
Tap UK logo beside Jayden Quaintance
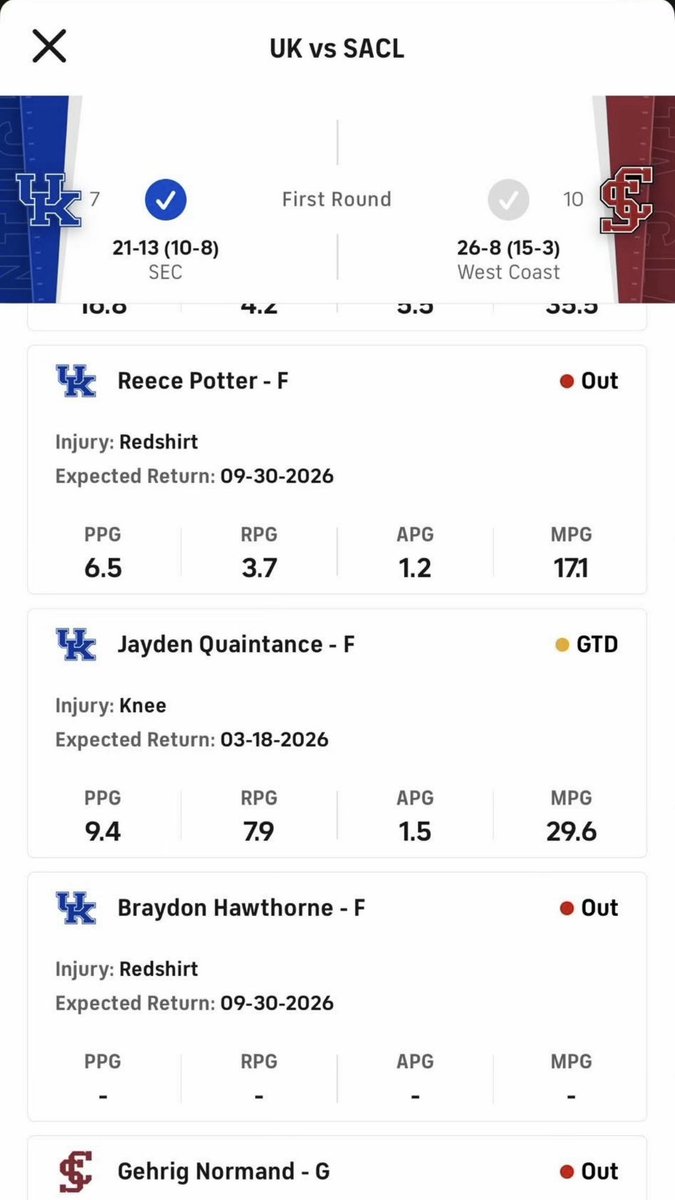76,644
